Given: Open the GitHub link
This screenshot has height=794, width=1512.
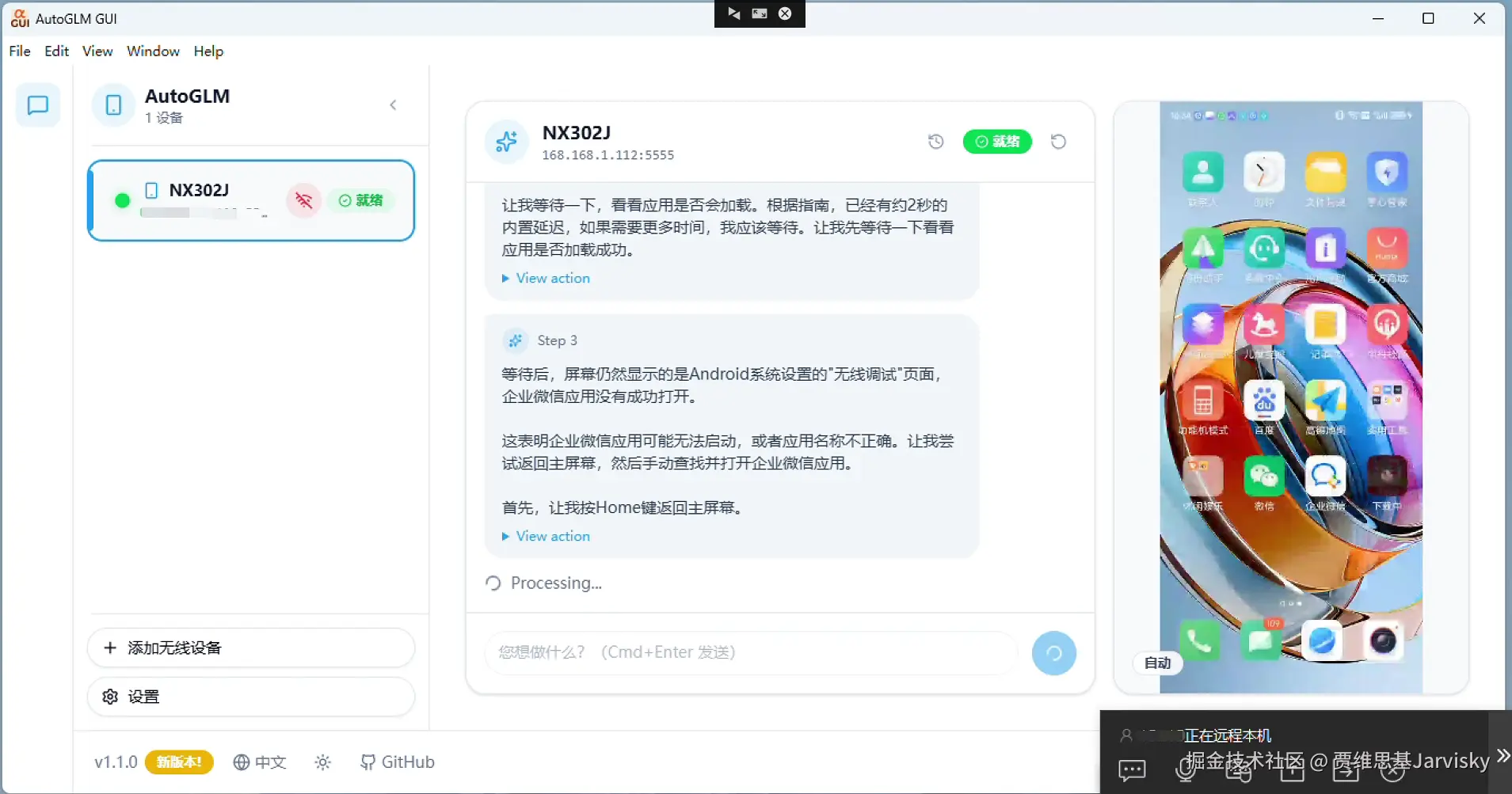Looking at the screenshot, I should [x=398, y=762].
